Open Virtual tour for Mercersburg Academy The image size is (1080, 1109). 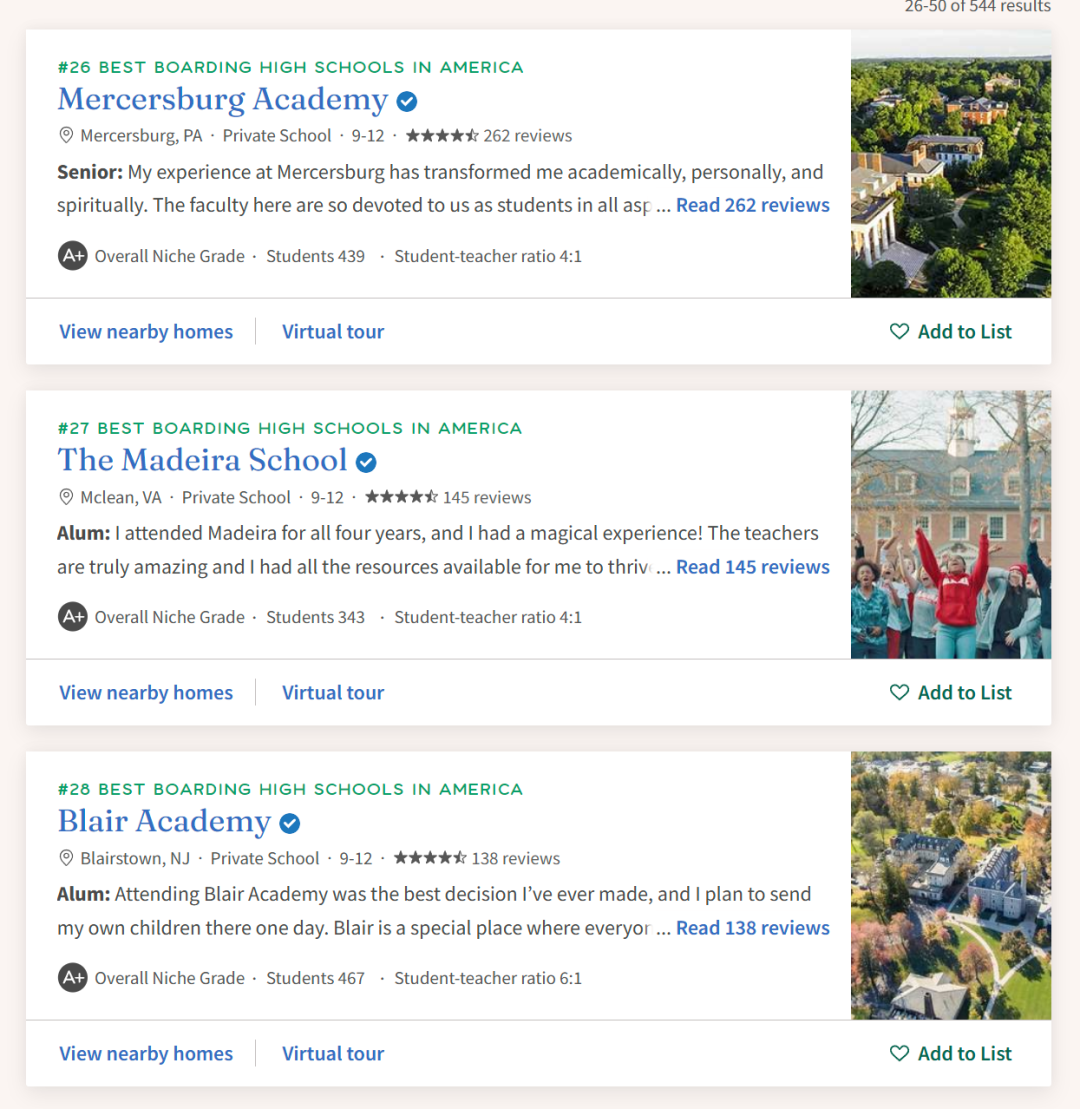click(333, 331)
